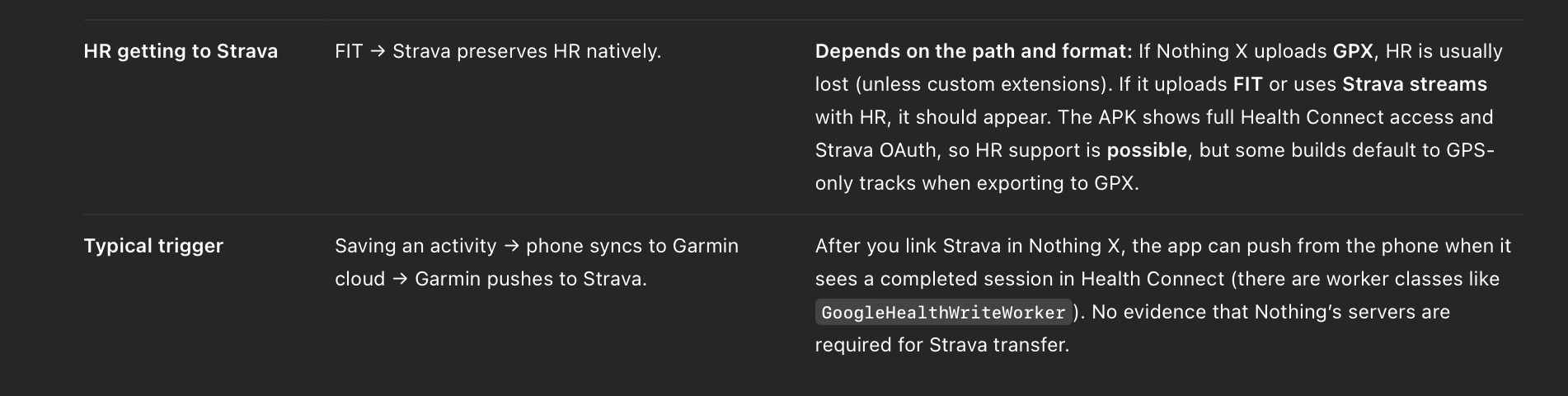Click the bold 'FIT' in the Nothing X column
The image size is (1568, 396).
(1247, 84)
